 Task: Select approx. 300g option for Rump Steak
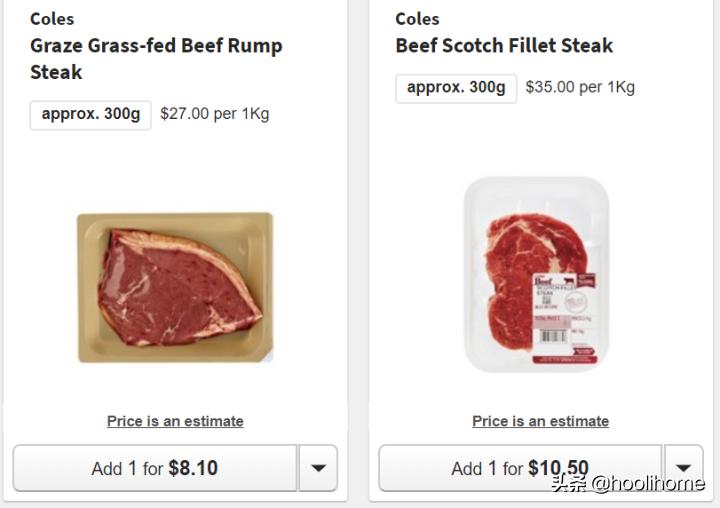pos(91,114)
